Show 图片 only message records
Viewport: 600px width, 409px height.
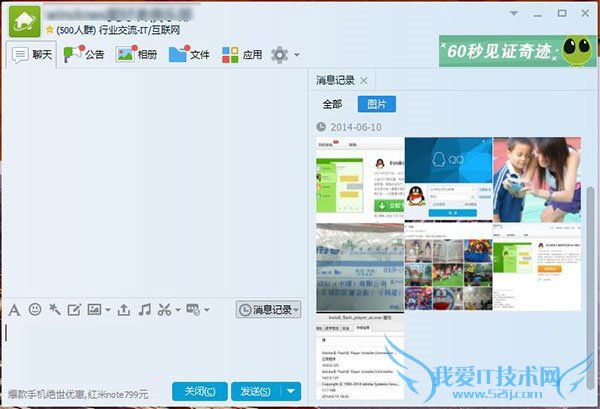coord(377,104)
